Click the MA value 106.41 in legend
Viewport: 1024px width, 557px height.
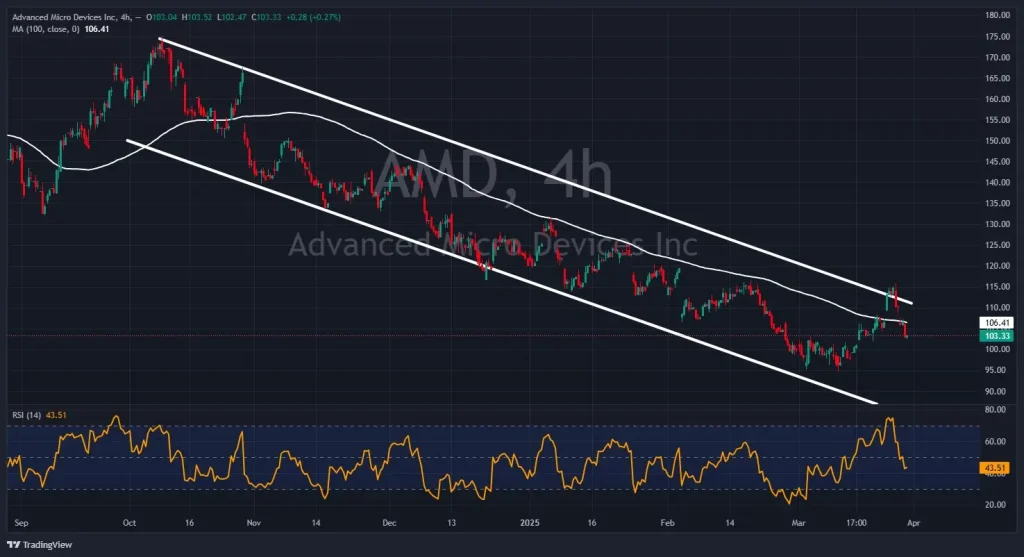click(x=97, y=29)
